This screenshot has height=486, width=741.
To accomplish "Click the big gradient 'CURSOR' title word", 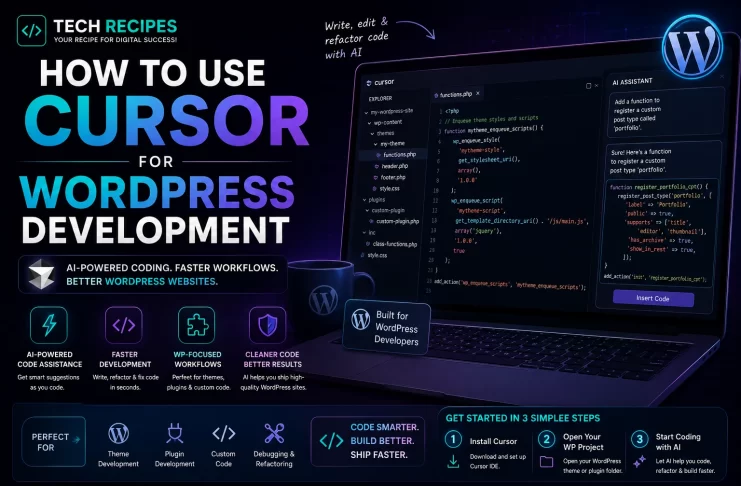I will click(x=166, y=121).
